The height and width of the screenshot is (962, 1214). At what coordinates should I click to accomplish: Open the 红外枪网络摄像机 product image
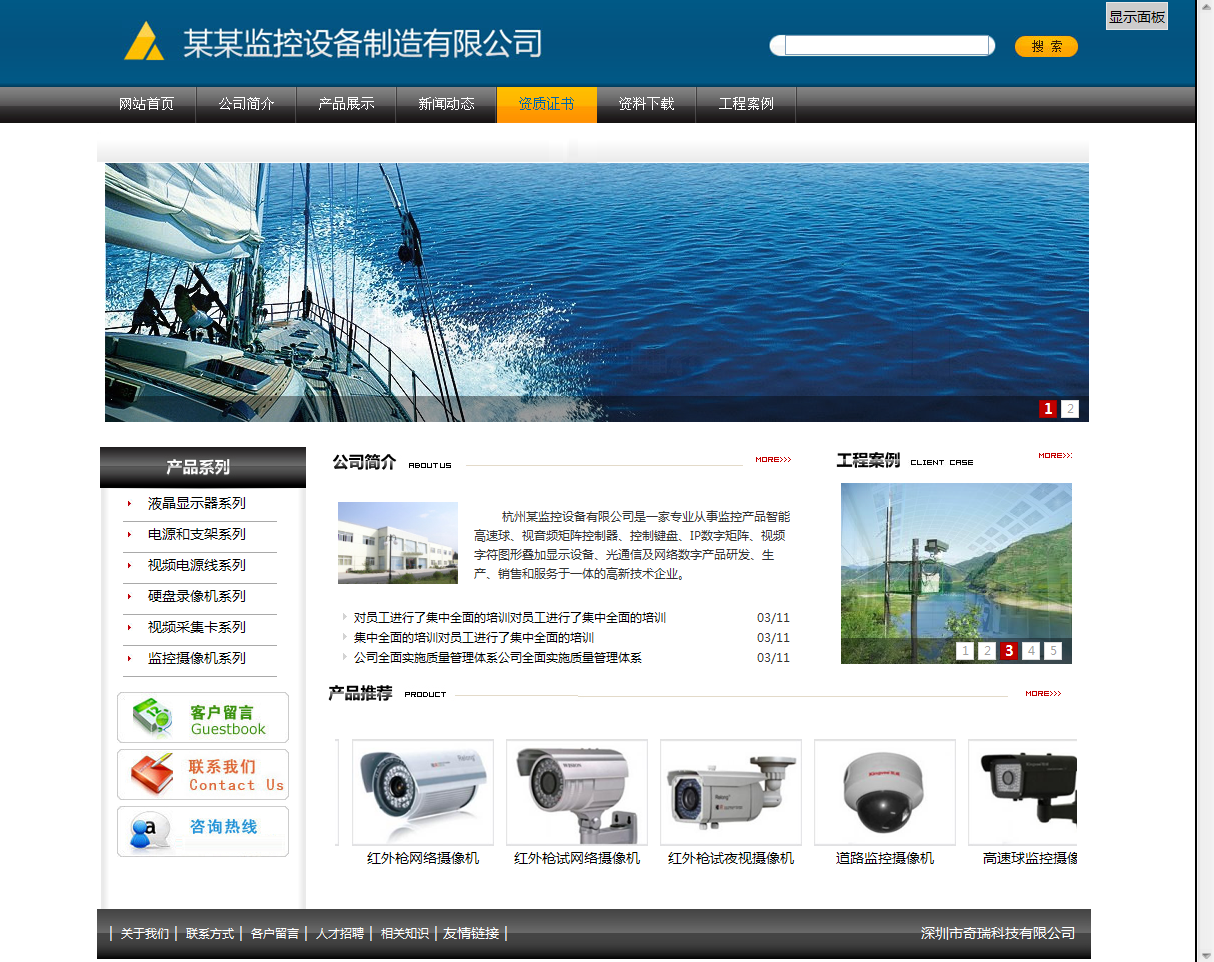pyautogui.click(x=423, y=793)
